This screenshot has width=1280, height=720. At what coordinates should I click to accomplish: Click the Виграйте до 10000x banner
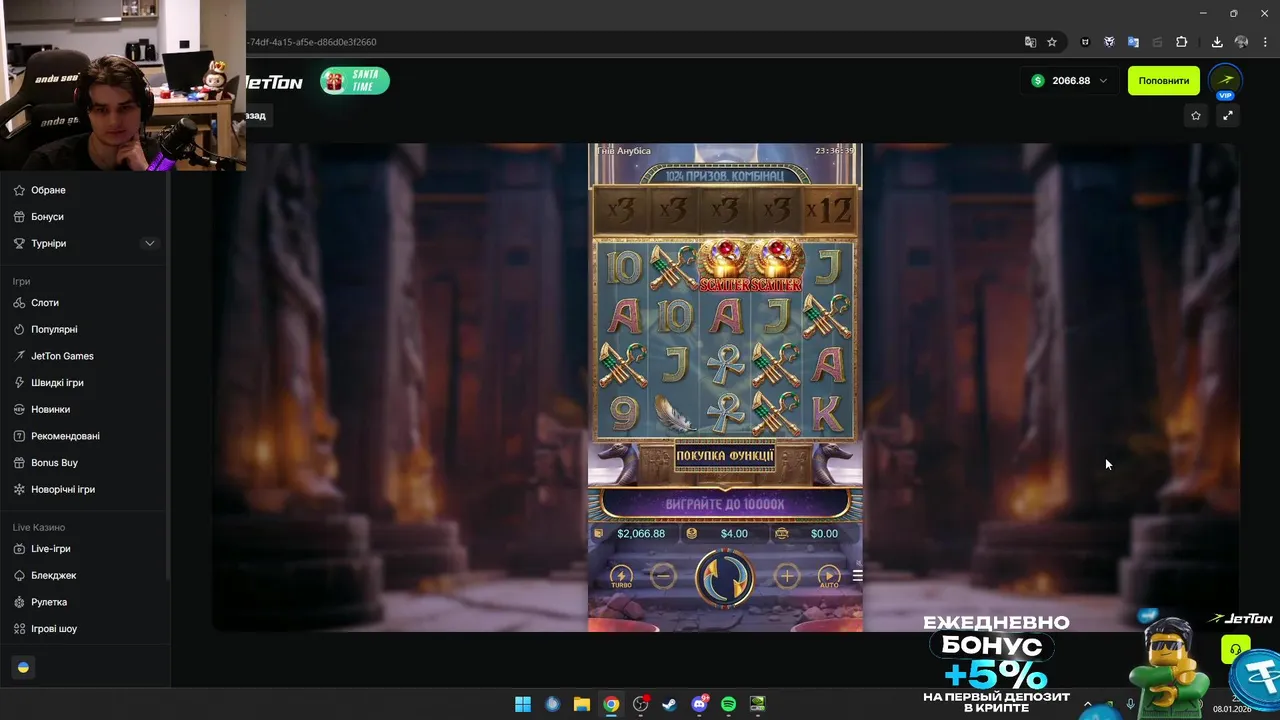[x=725, y=504]
